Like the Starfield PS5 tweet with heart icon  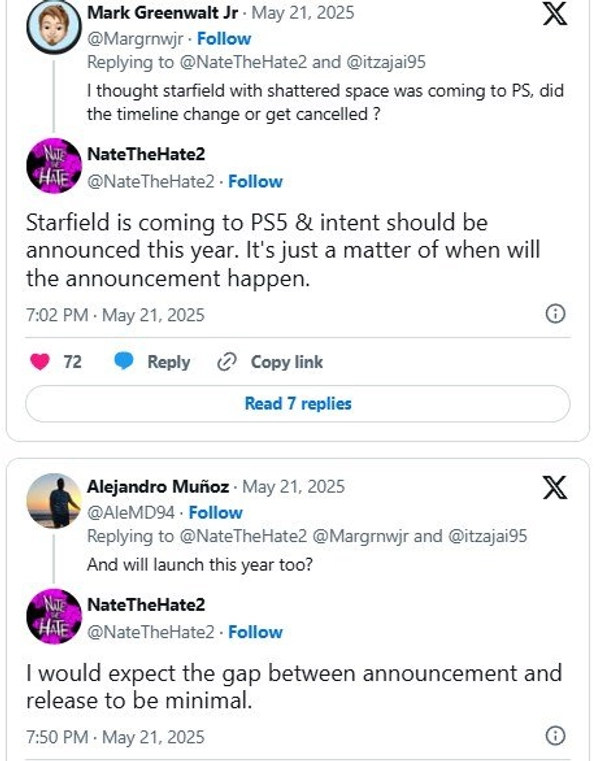tap(40, 362)
